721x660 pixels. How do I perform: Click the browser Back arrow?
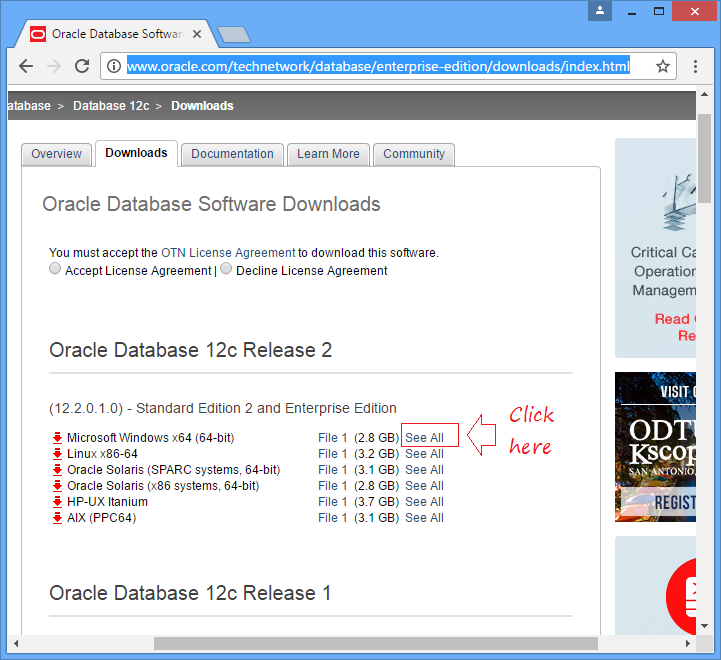(26, 66)
